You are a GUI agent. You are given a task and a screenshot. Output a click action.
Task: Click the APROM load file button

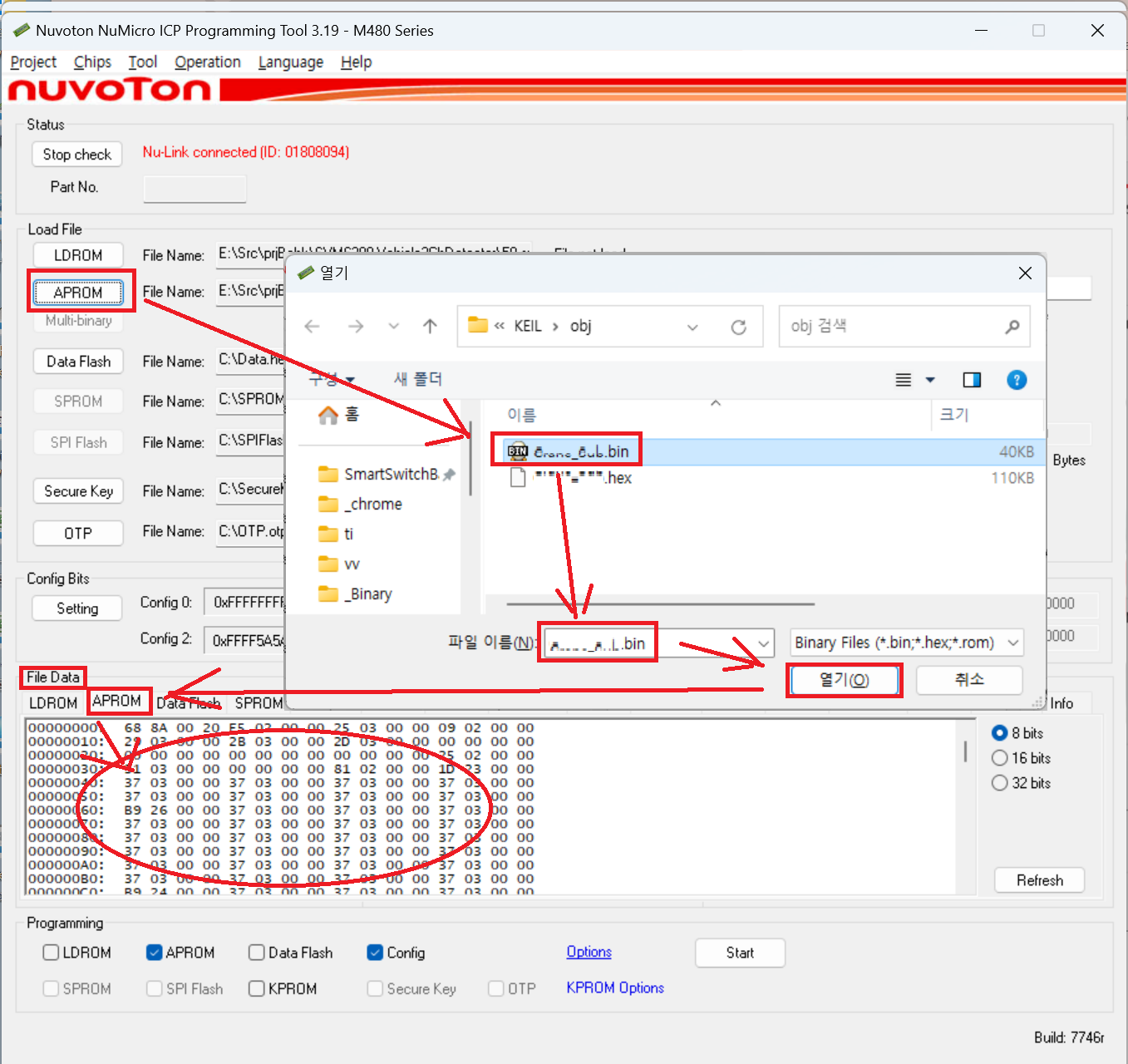[x=78, y=293]
